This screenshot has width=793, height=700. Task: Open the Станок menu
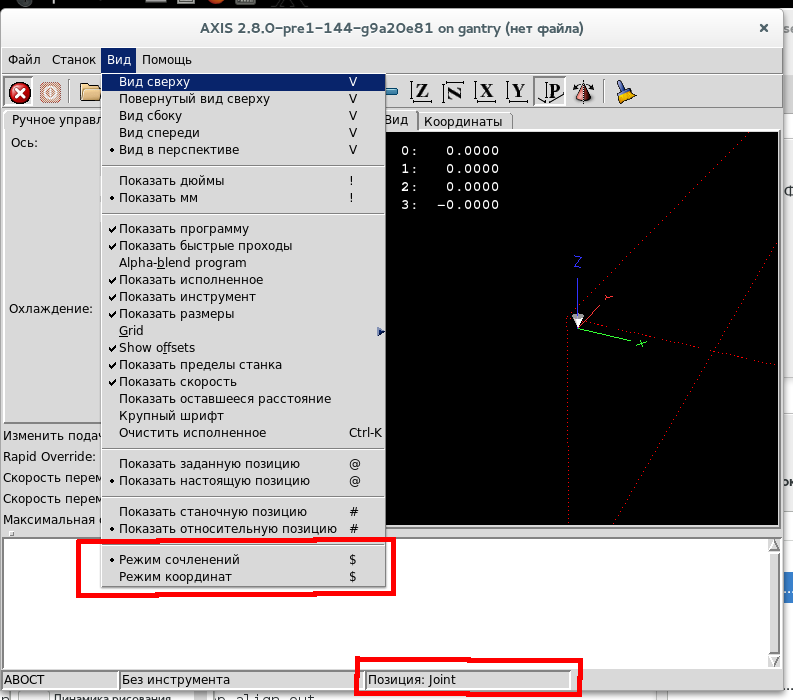pyautogui.click(x=74, y=60)
